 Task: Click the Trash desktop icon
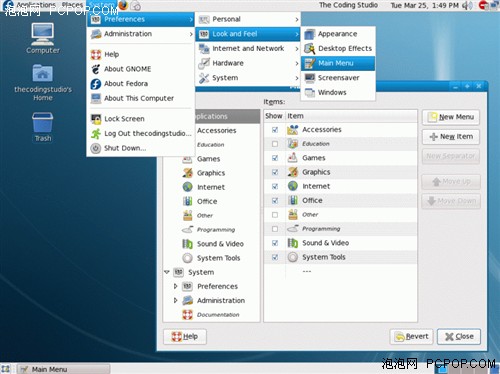[42, 123]
